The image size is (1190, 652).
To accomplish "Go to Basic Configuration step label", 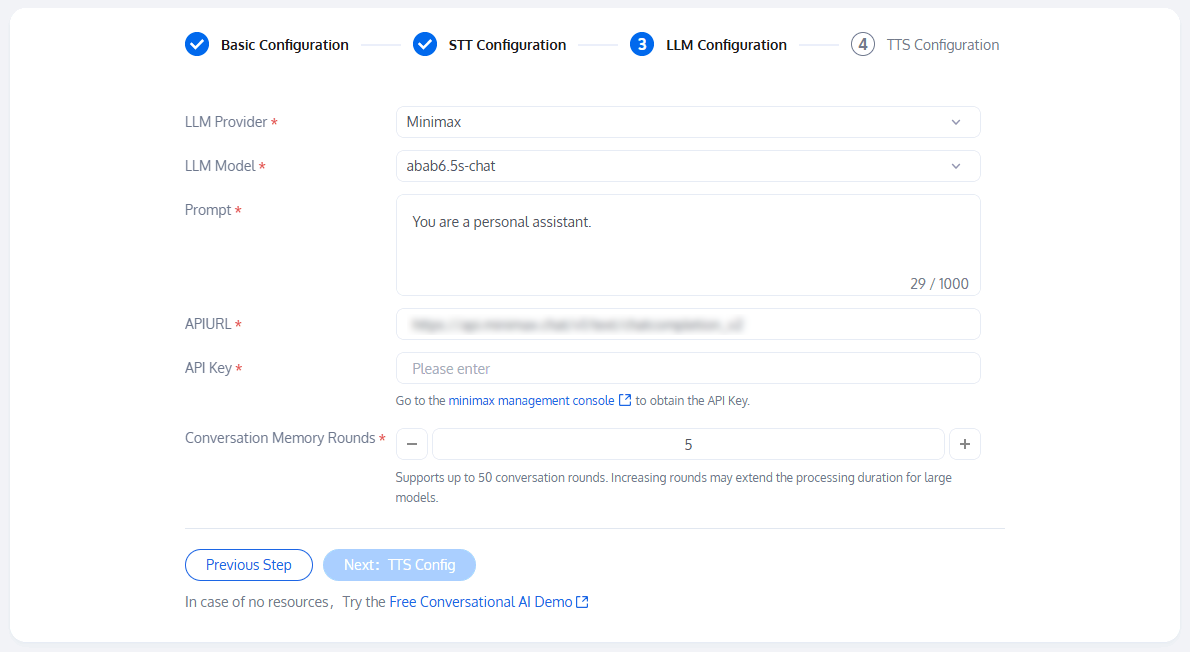I will 285,45.
